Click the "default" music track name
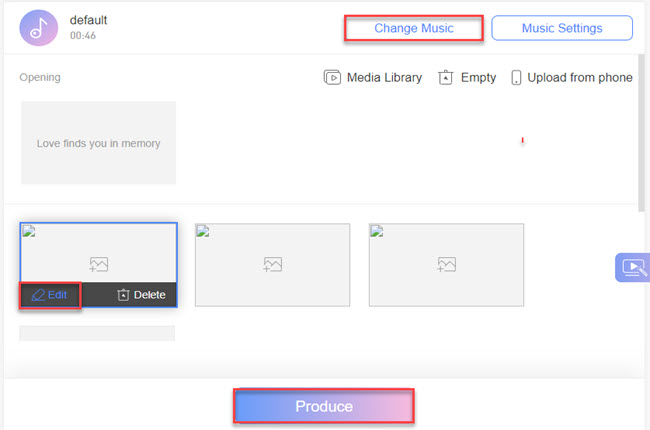The height and width of the screenshot is (430, 650). tap(88, 20)
